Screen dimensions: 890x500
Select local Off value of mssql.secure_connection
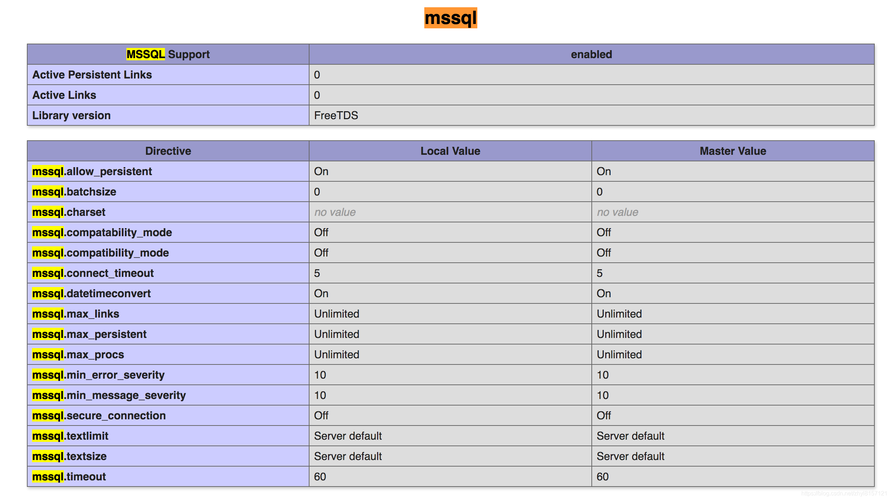coord(321,416)
